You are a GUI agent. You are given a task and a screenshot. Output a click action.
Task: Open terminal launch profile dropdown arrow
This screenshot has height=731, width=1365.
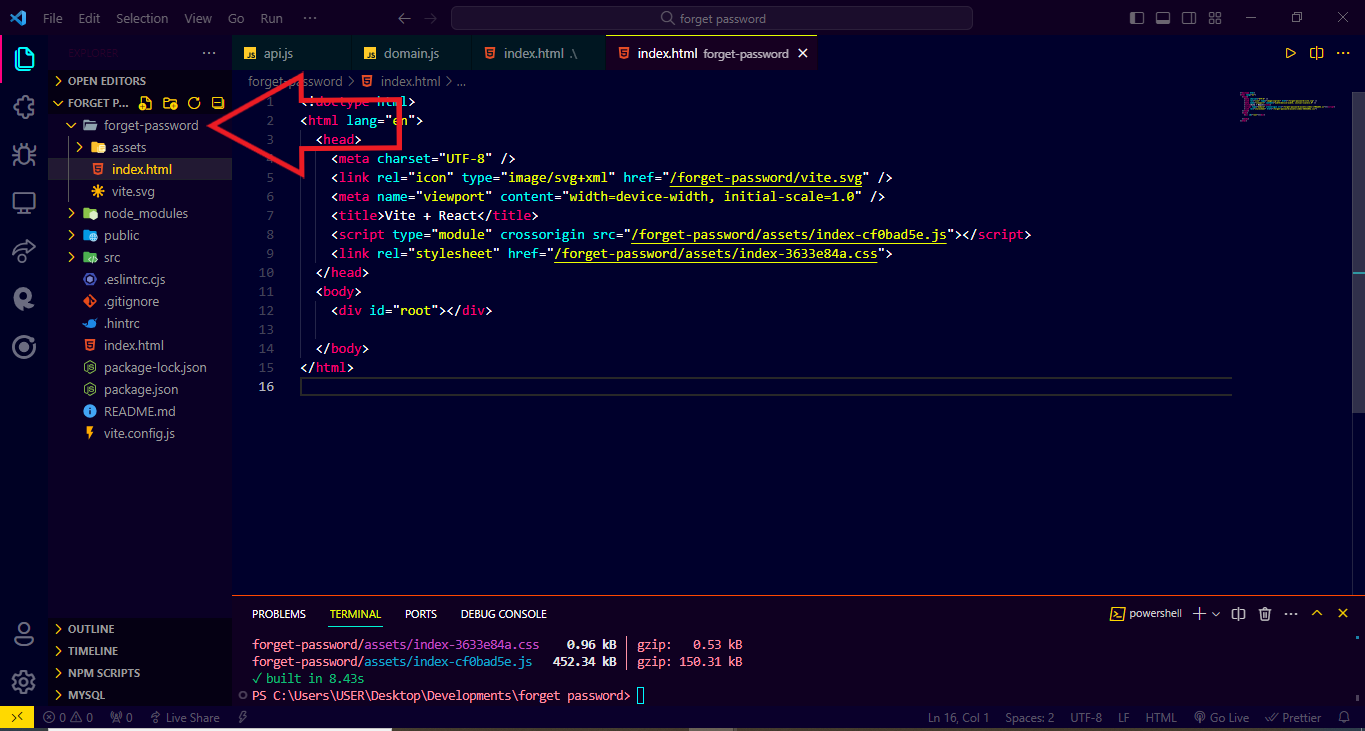pyautogui.click(x=1216, y=614)
